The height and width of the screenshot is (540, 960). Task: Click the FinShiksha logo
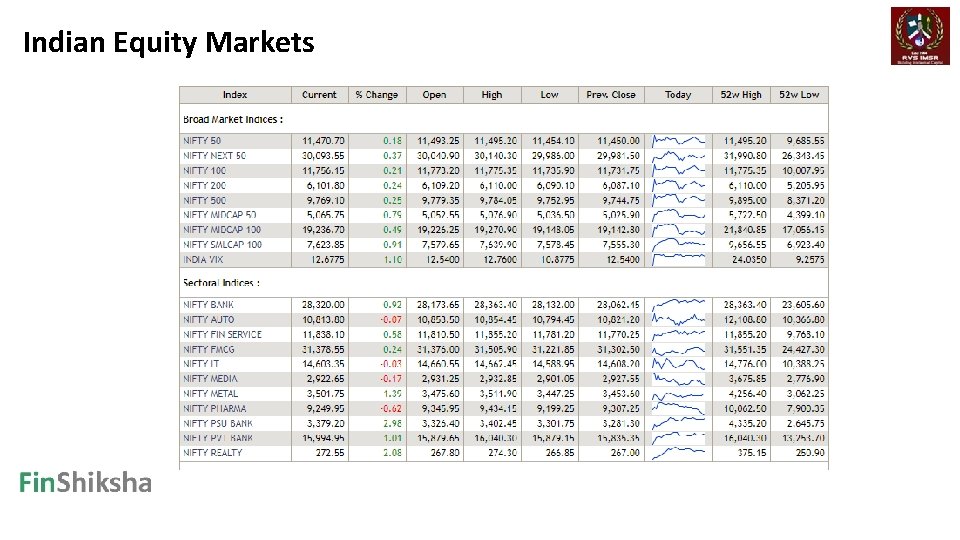[x=86, y=484]
